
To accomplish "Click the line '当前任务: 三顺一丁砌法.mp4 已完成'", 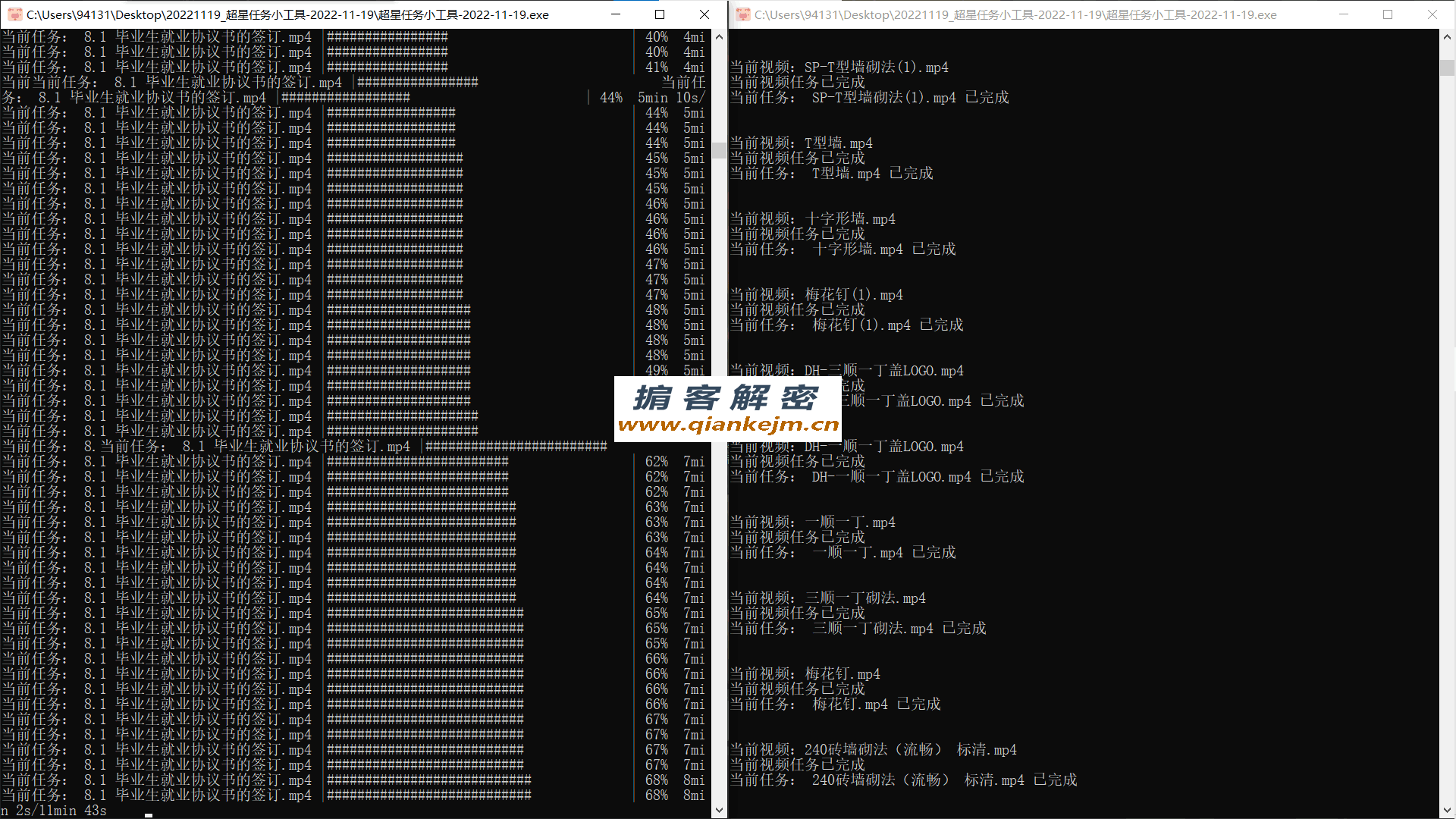I will click(858, 629).
